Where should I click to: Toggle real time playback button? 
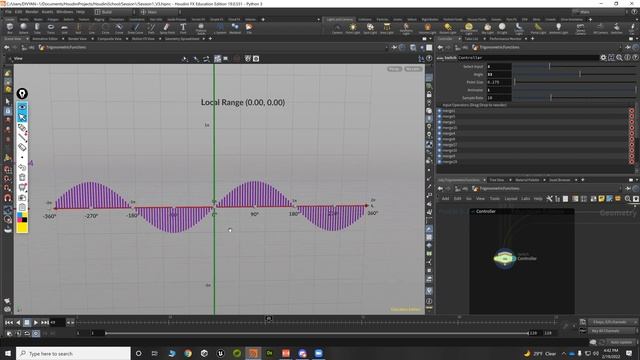(x=36, y=333)
